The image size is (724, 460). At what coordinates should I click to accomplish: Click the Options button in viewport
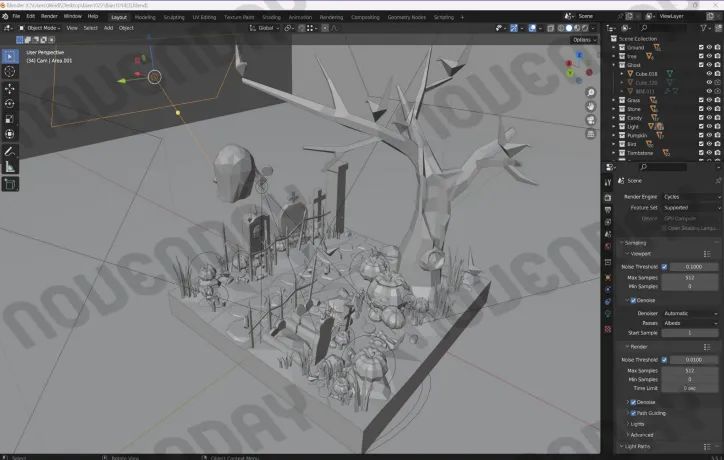[584, 40]
